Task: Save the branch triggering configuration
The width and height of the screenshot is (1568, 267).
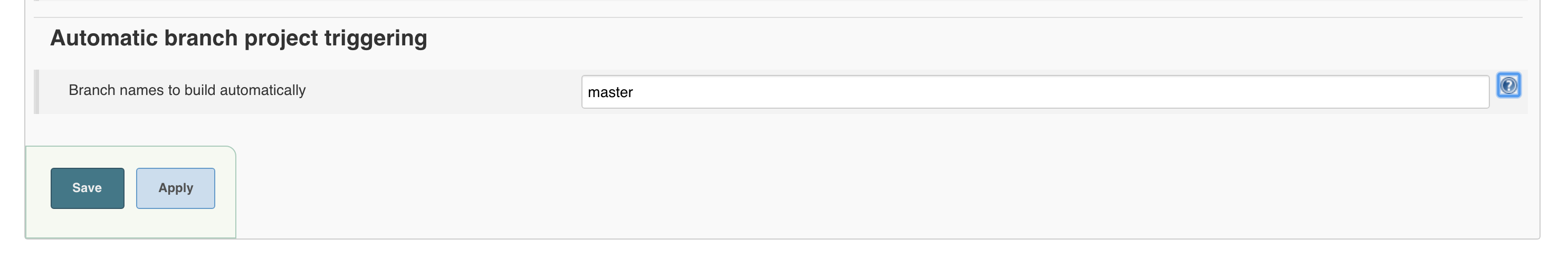Action: pyautogui.click(x=87, y=188)
